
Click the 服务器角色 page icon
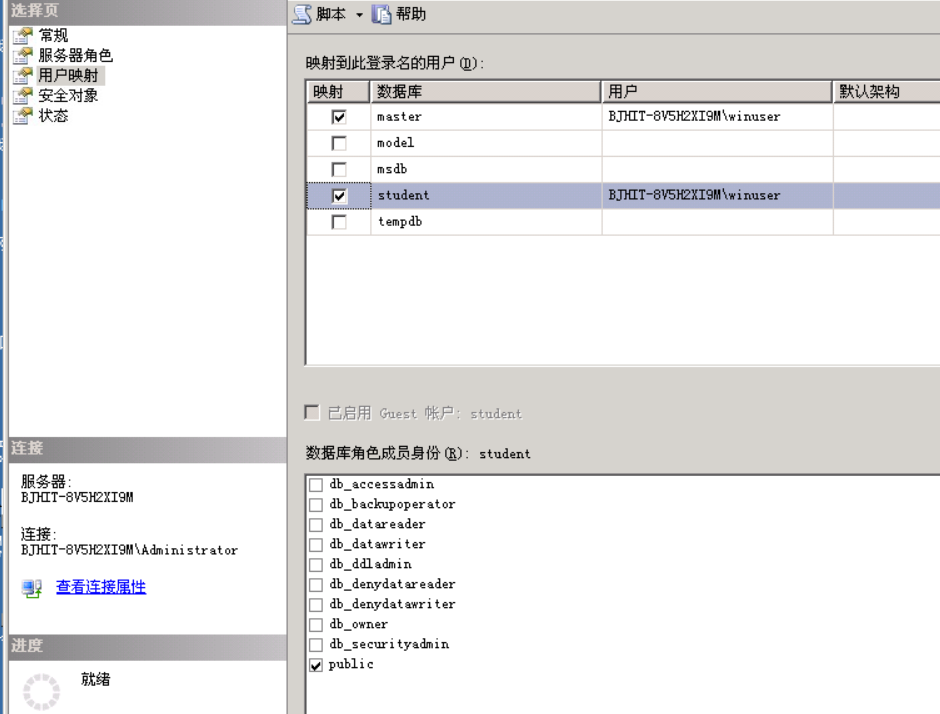pos(23,56)
